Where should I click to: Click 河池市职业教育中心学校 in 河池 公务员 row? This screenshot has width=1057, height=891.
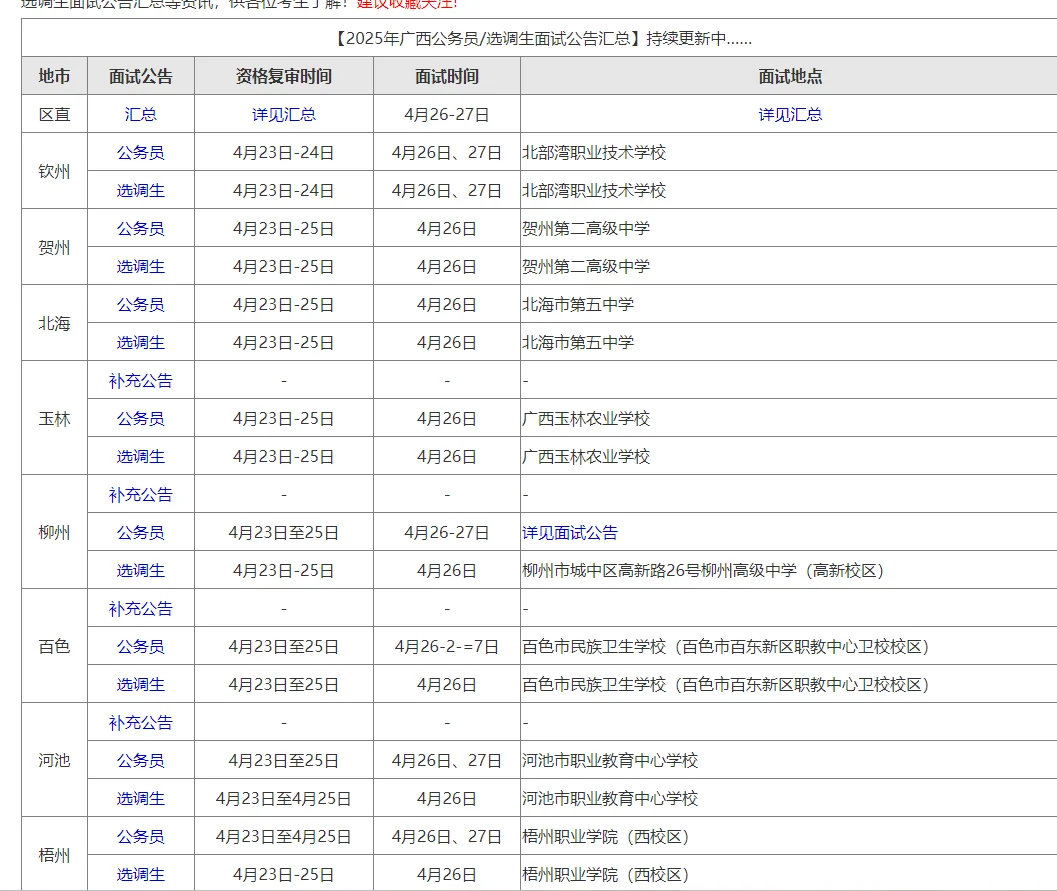610,760
